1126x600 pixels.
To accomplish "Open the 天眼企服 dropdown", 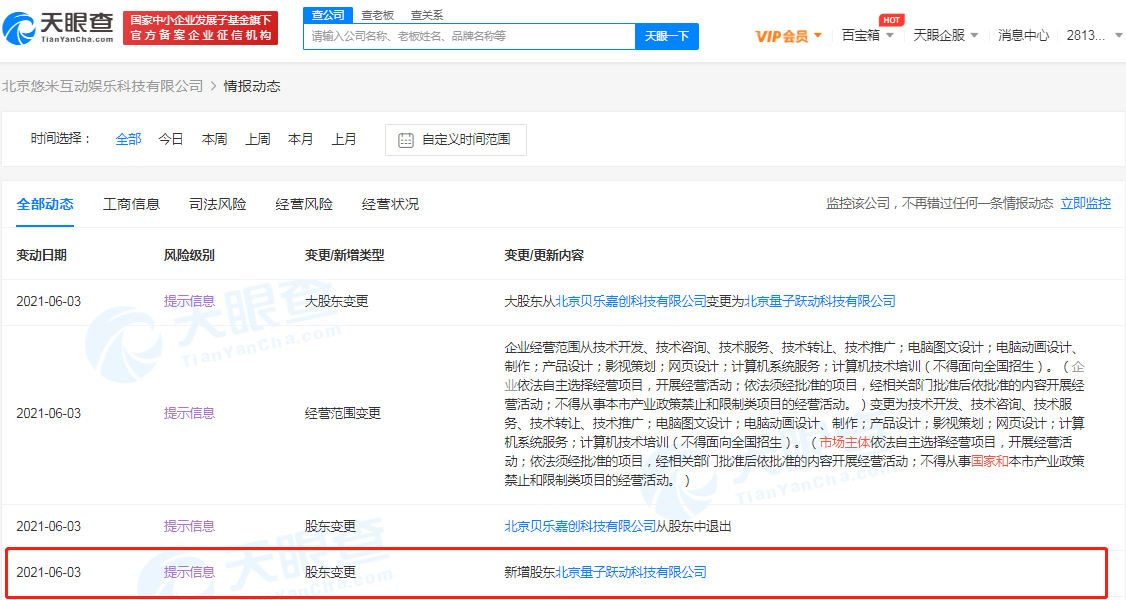I will [x=945, y=35].
